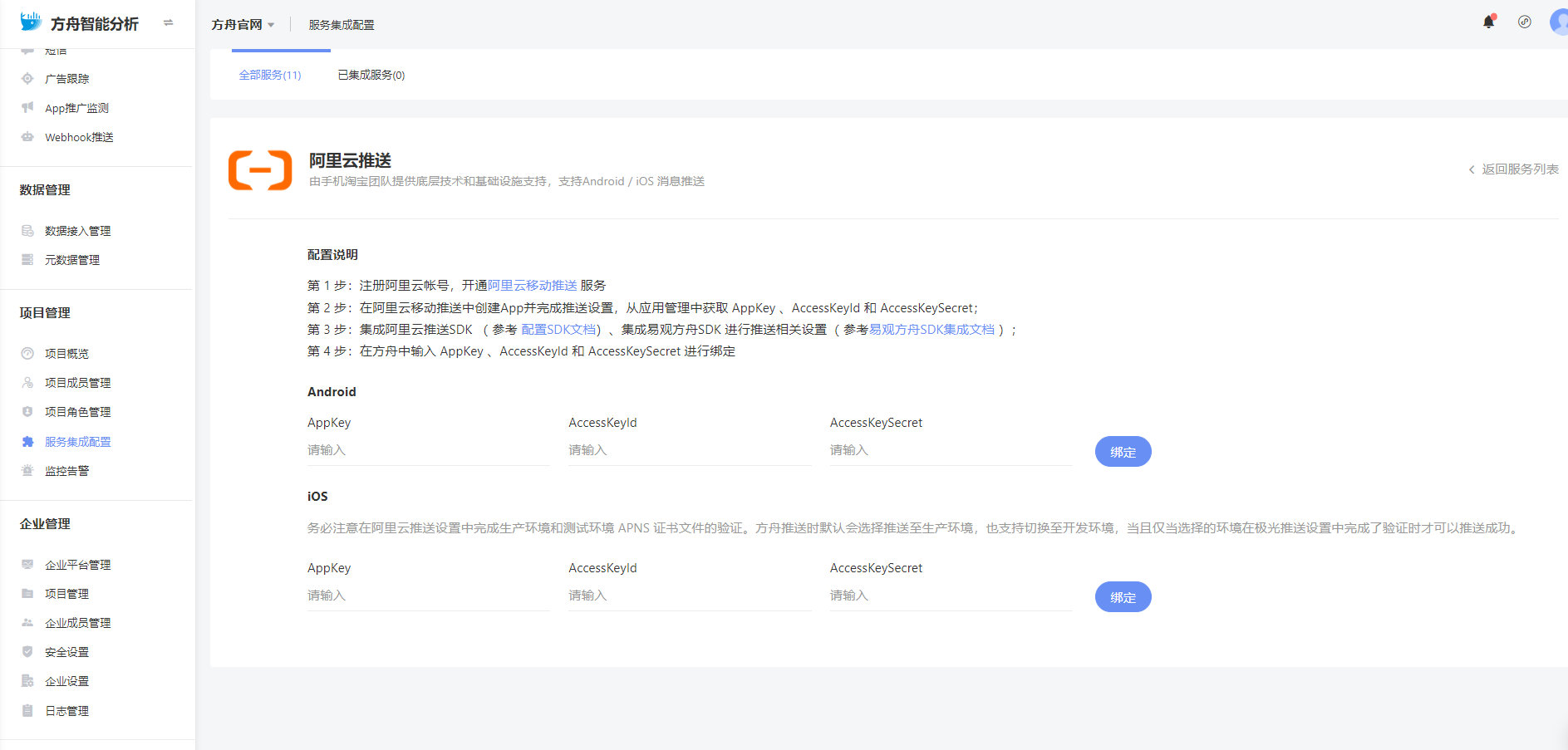Click the compass help icon in header

[x=1525, y=22]
